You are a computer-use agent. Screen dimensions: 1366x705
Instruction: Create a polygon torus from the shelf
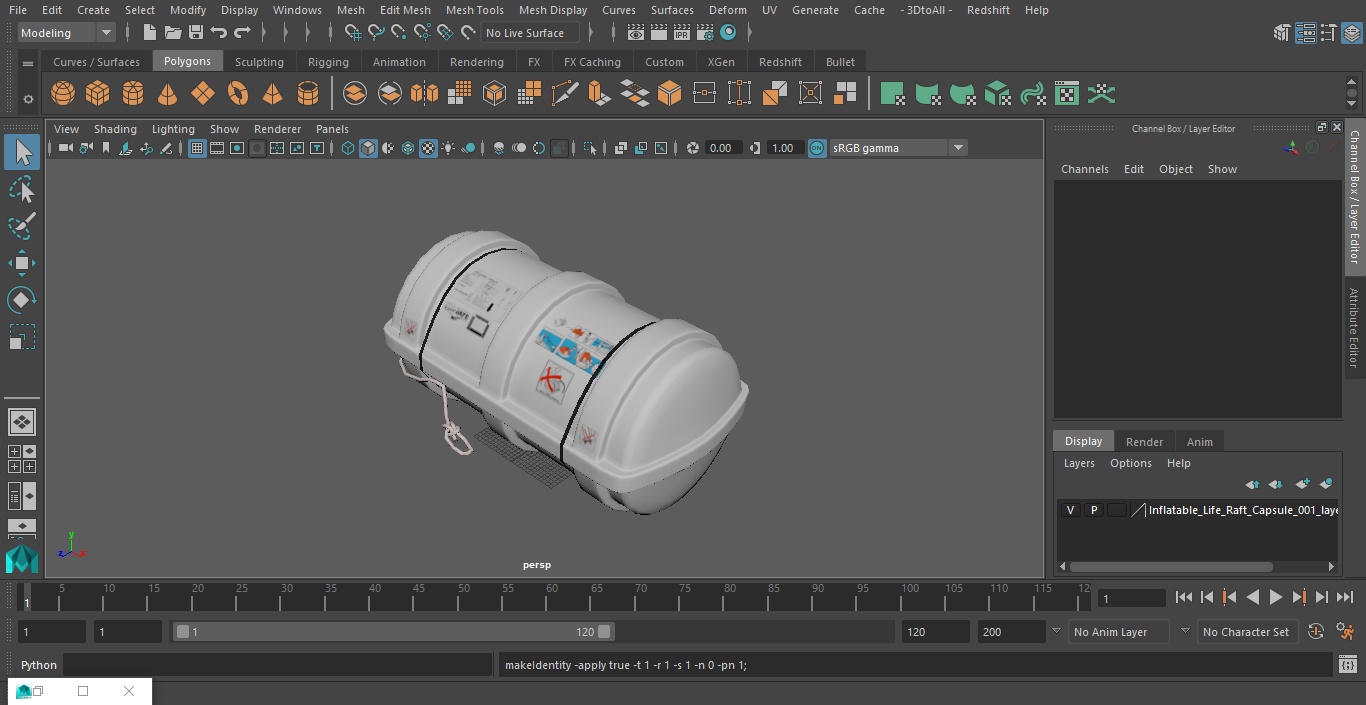coord(237,94)
